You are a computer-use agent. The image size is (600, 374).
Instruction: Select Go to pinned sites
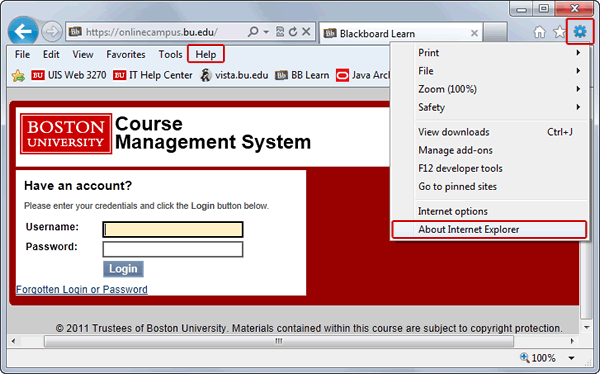[489, 186]
